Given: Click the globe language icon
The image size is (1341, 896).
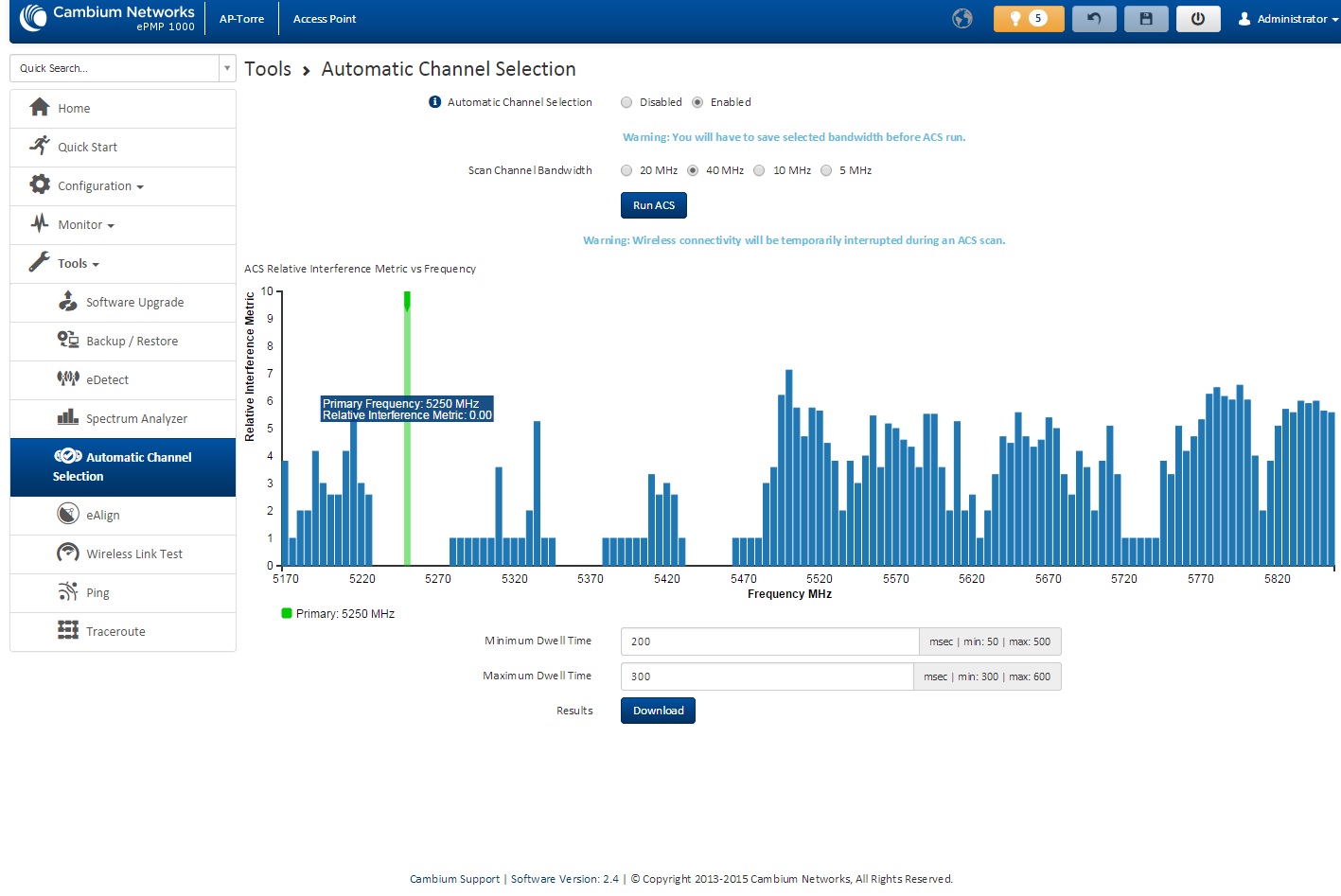Looking at the screenshot, I should [962, 19].
